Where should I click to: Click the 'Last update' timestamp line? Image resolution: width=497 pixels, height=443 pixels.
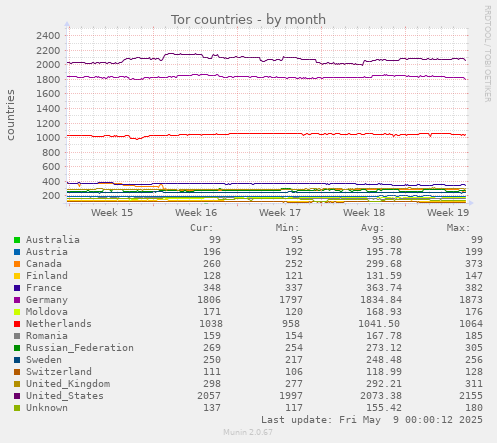[x=372, y=420]
